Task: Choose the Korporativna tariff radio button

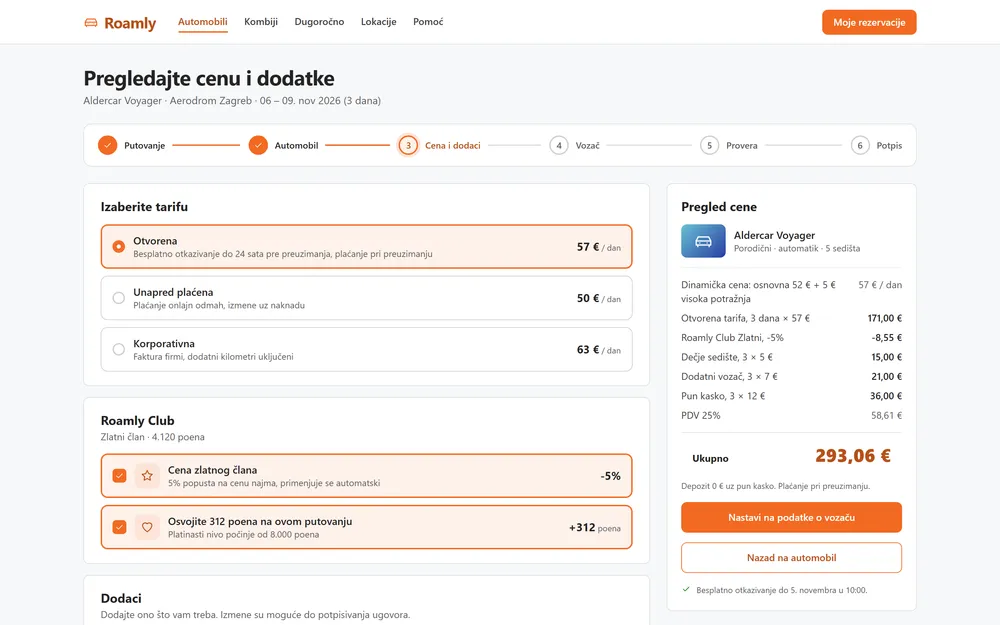Action: (x=119, y=349)
